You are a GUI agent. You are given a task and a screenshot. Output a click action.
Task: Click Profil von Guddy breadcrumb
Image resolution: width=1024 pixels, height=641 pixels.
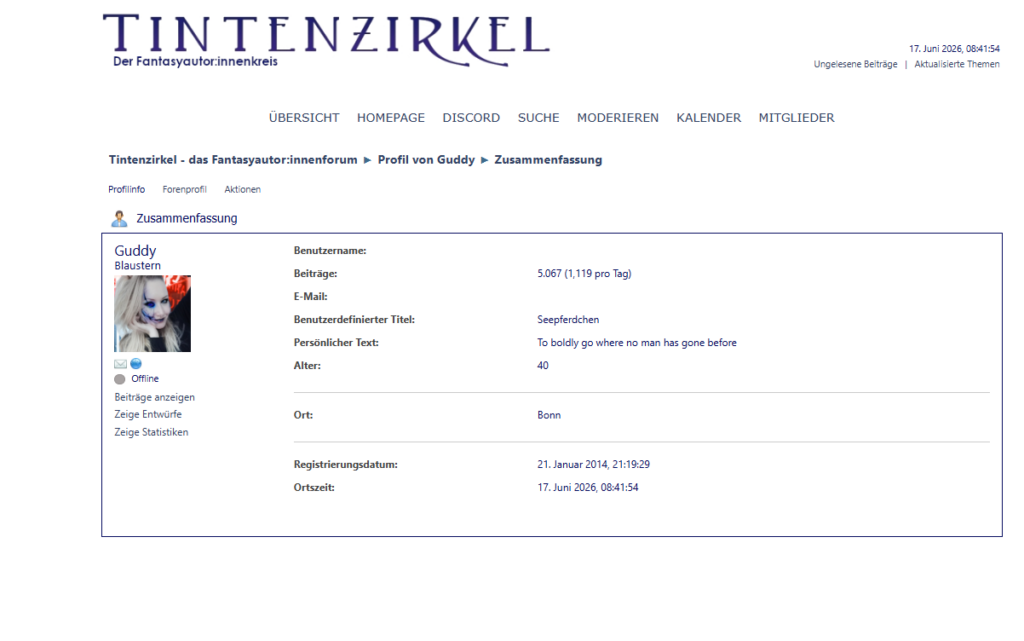tap(426, 160)
